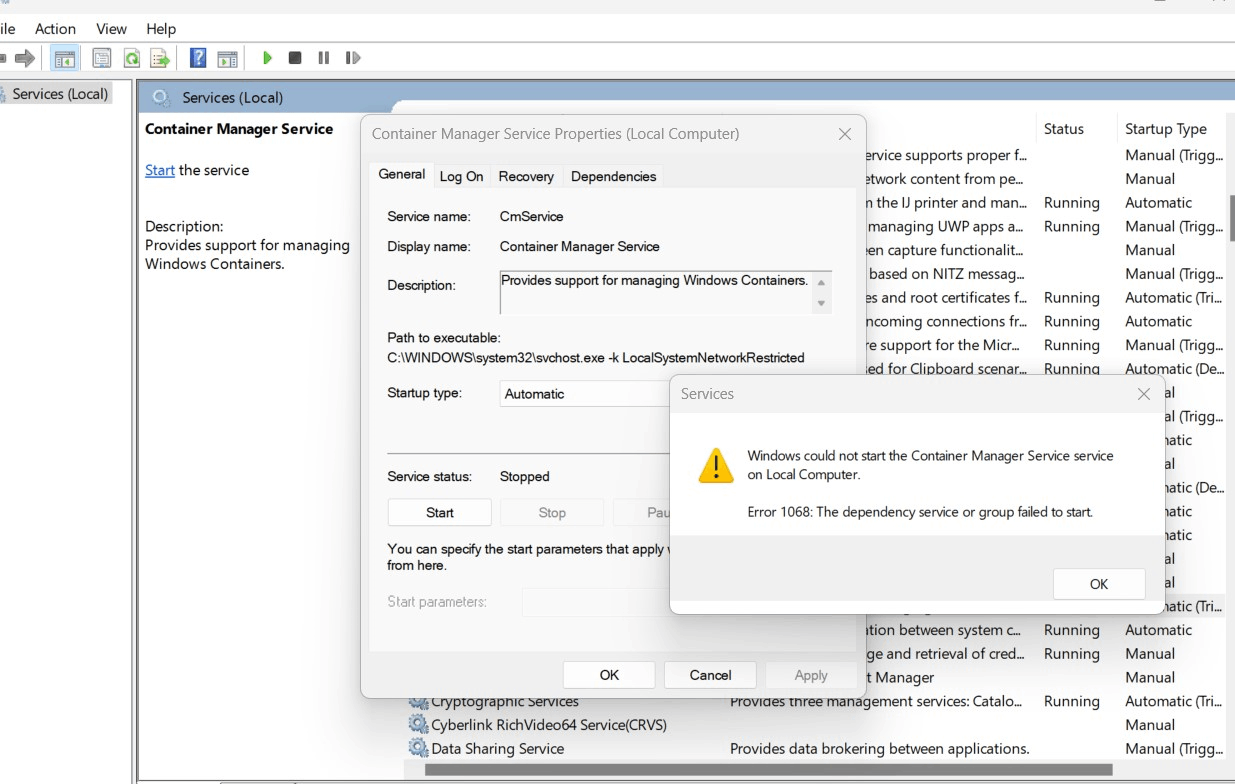Click Automatic startup in 'incoming connections' row
Image resolution: width=1235 pixels, height=784 pixels.
tap(1159, 321)
